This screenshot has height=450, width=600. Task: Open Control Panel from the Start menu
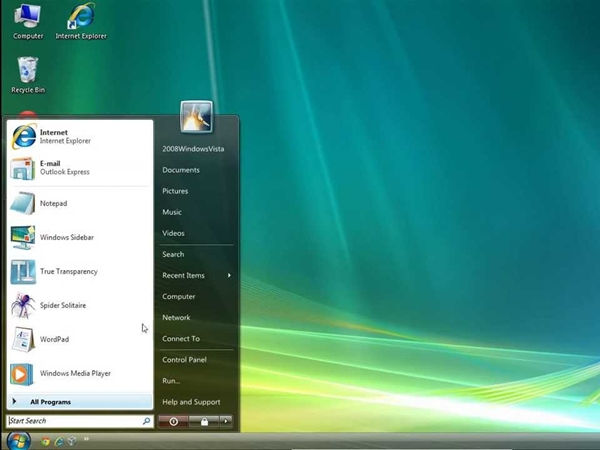coord(184,360)
